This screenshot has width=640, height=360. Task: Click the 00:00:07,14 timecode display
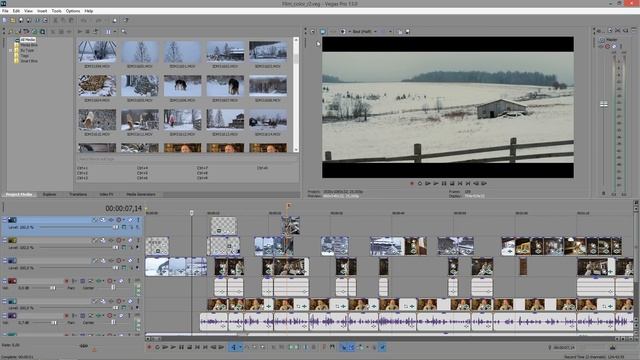124,209
